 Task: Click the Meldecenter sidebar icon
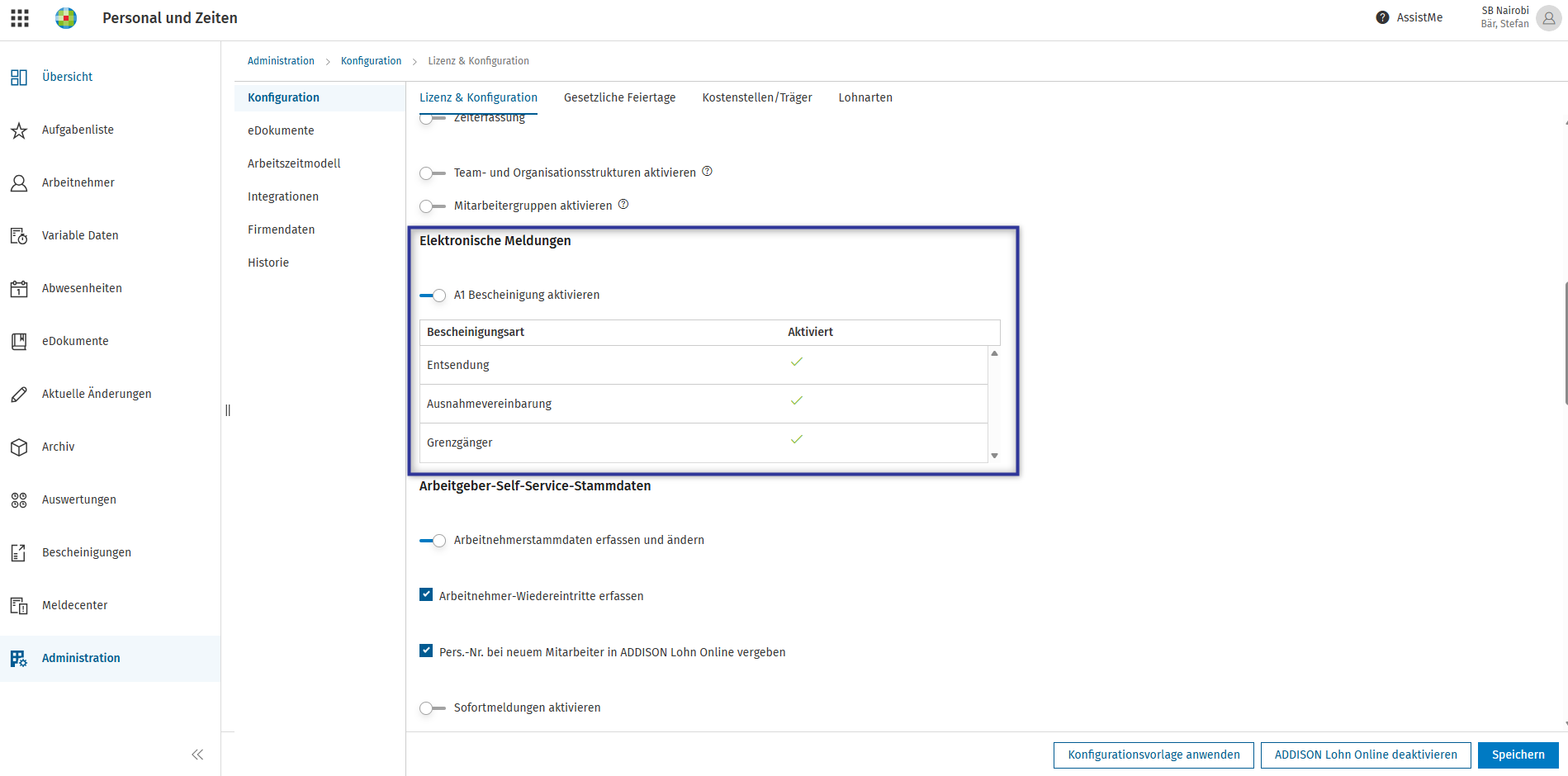pos(19,606)
